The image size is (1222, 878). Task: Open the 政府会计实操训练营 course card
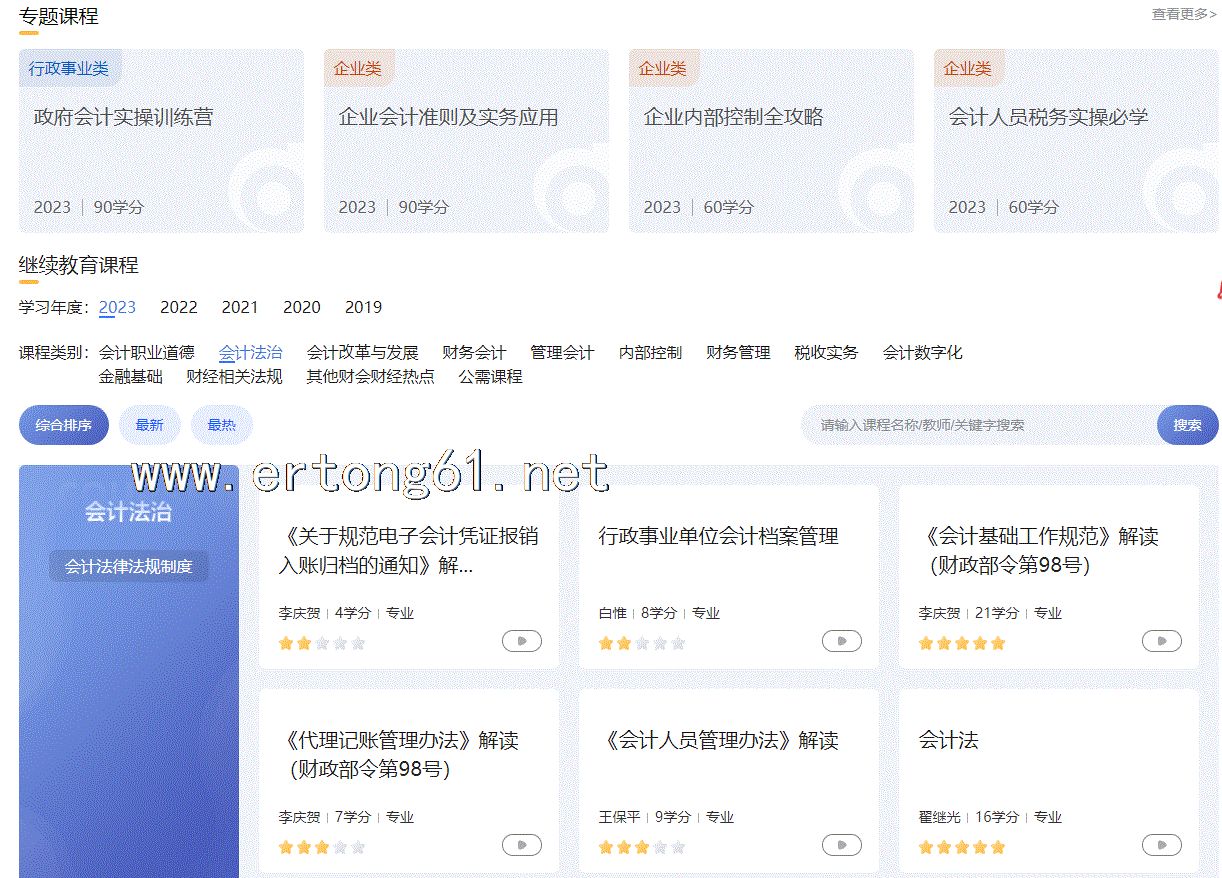click(161, 141)
